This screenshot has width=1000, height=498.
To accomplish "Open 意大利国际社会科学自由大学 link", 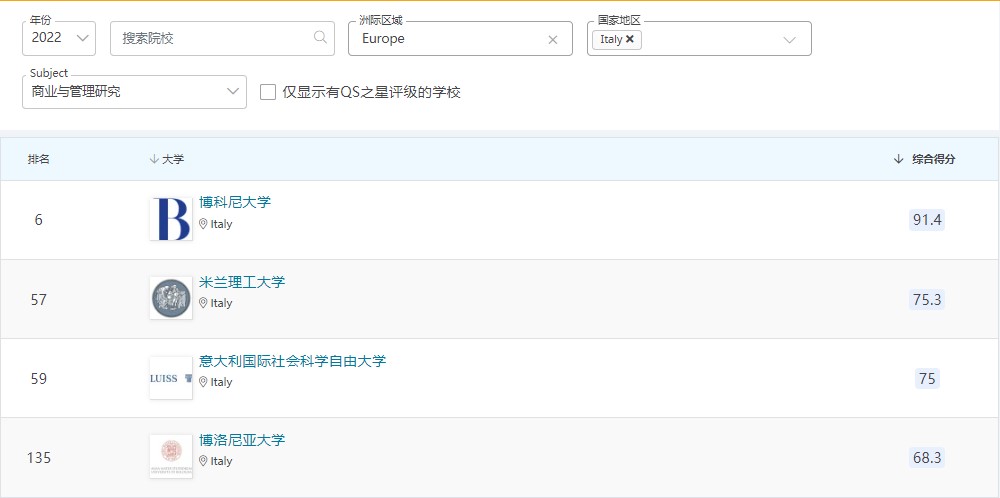I will click(293, 361).
